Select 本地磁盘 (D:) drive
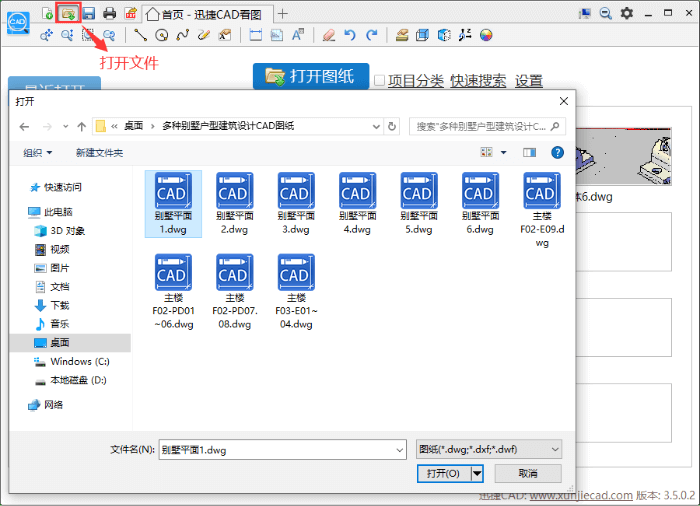This screenshot has width=700, height=506. 71,380
